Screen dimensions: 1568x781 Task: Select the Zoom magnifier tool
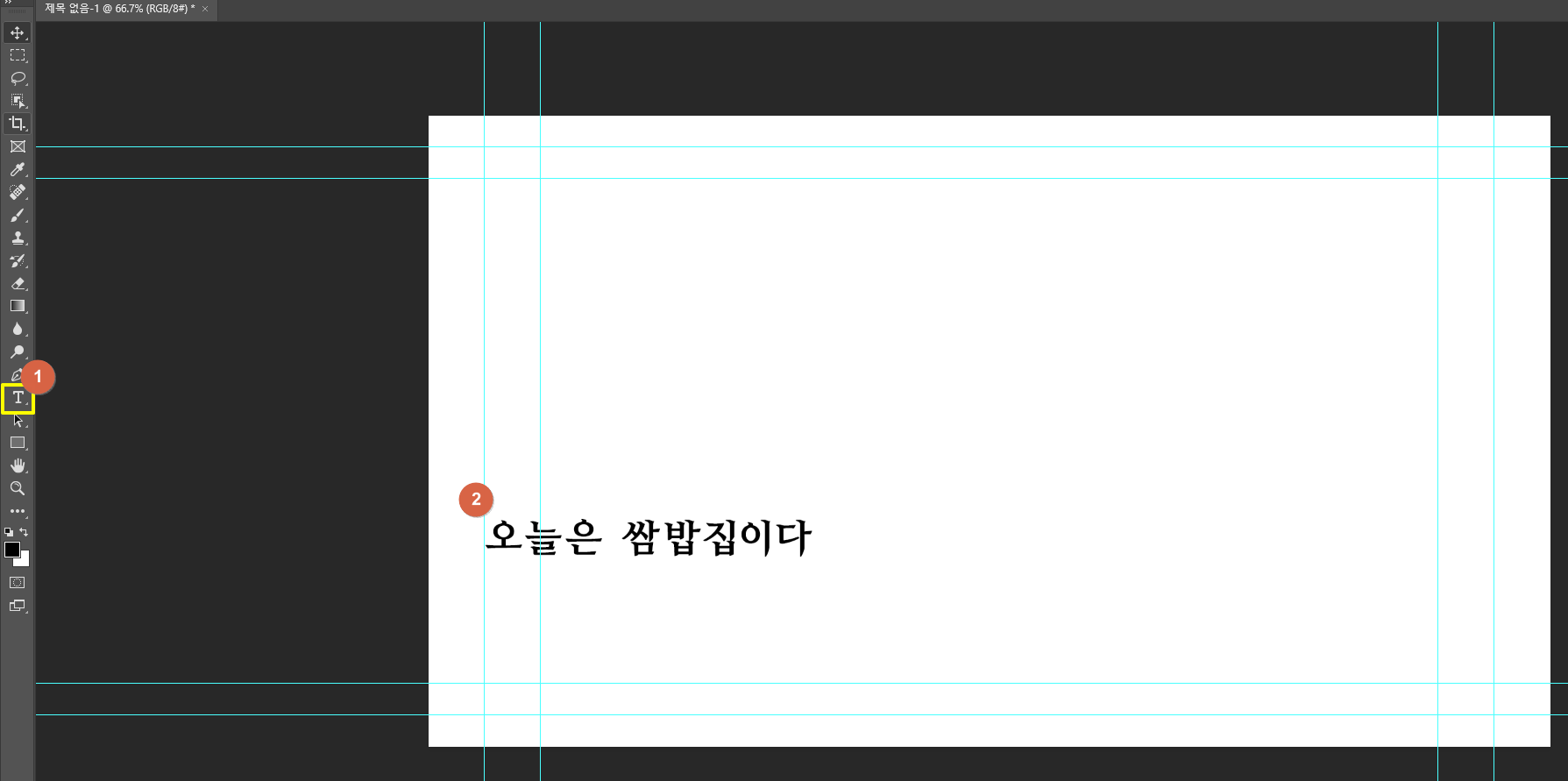click(18, 488)
